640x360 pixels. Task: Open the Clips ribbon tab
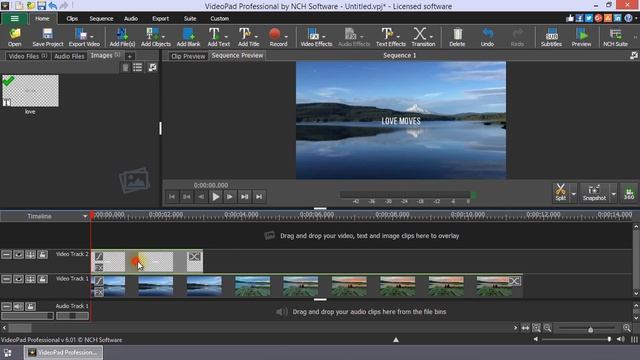tap(72, 18)
